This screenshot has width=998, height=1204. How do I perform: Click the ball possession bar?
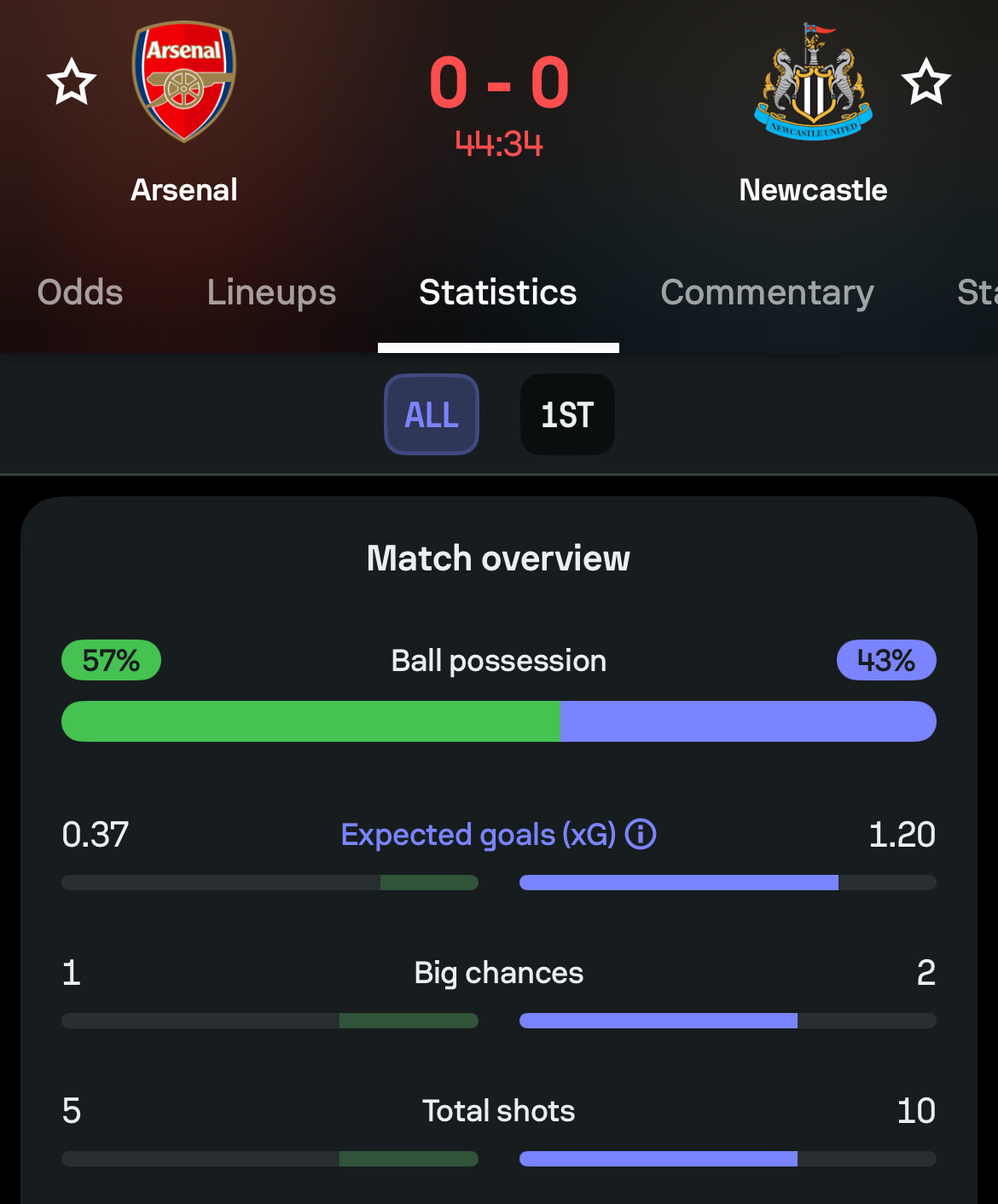(499, 721)
